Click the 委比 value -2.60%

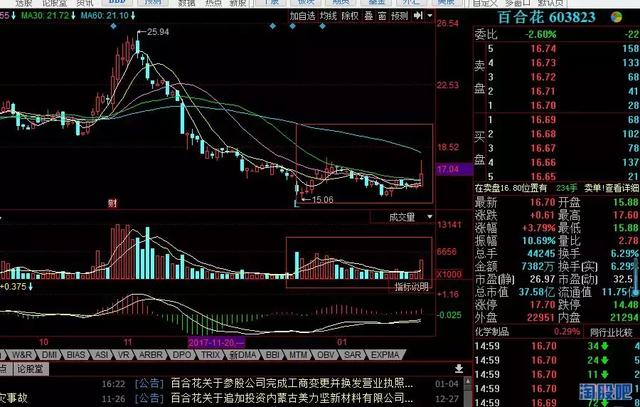click(540, 34)
